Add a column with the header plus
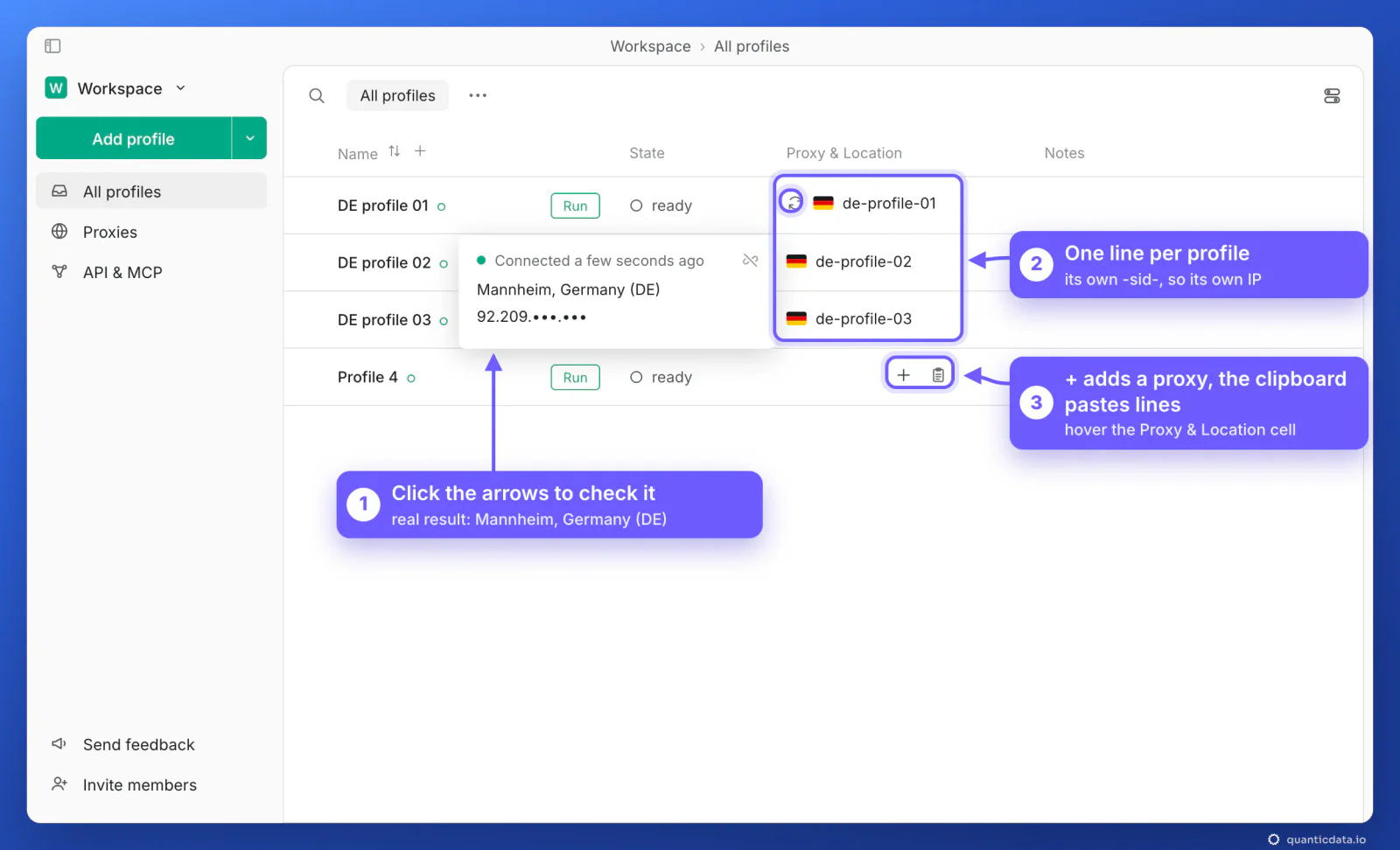The height and width of the screenshot is (850, 1400). (x=420, y=151)
